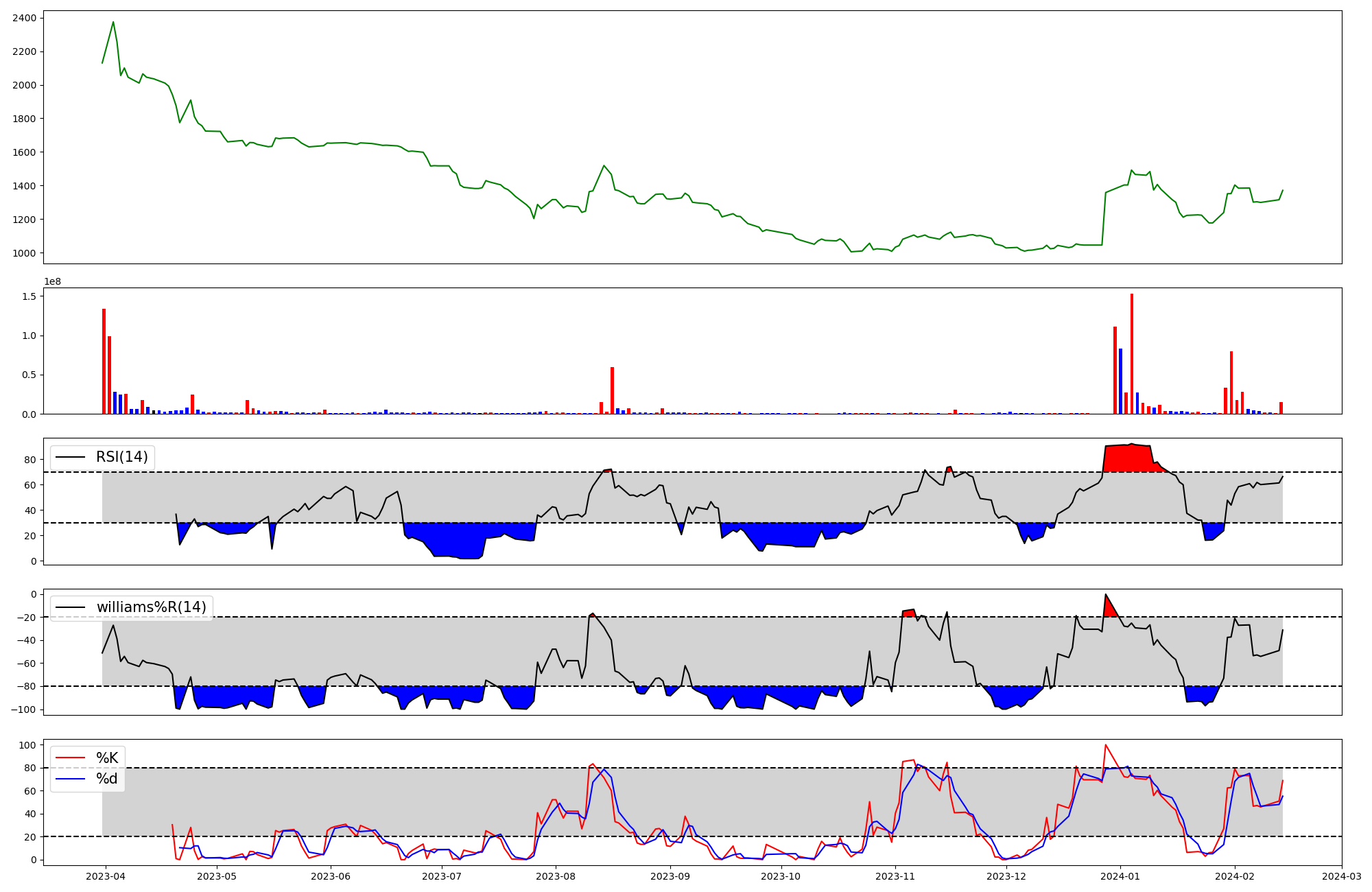Click the 2024-03 x-axis date label

pos(1341,877)
